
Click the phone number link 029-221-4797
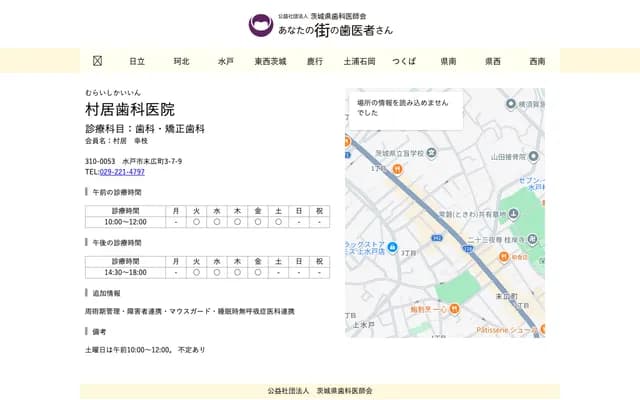(122, 172)
